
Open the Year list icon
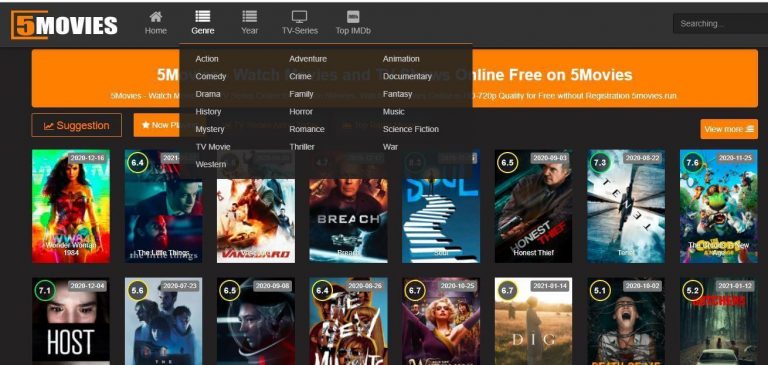pyautogui.click(x=249, y=17)
